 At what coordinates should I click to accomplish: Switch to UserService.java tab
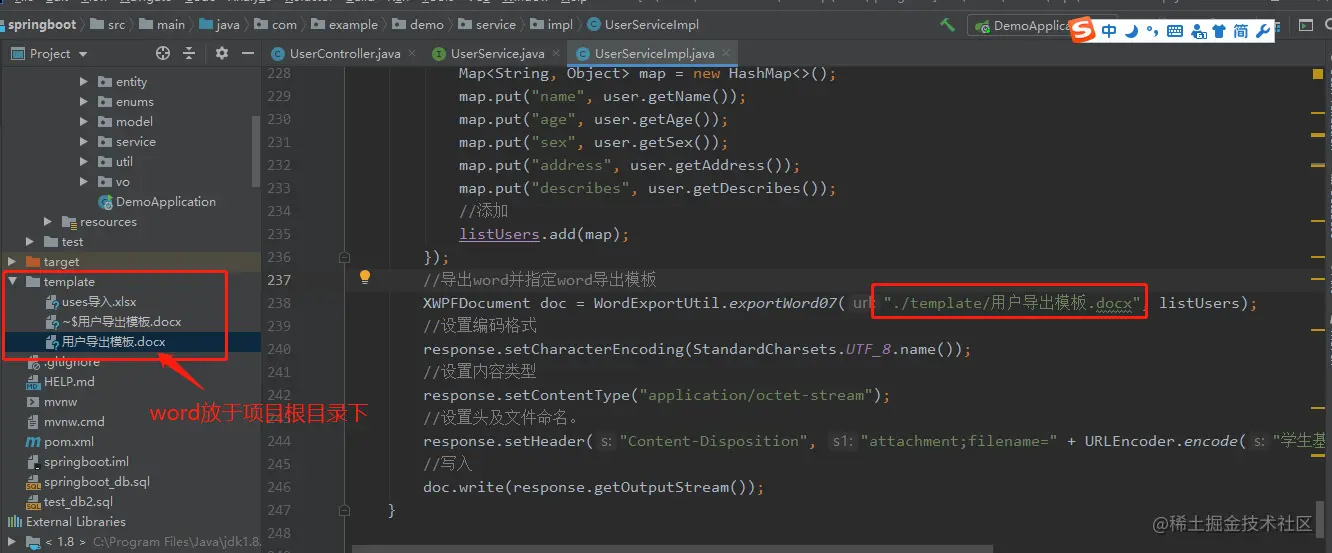pos(497,53)
